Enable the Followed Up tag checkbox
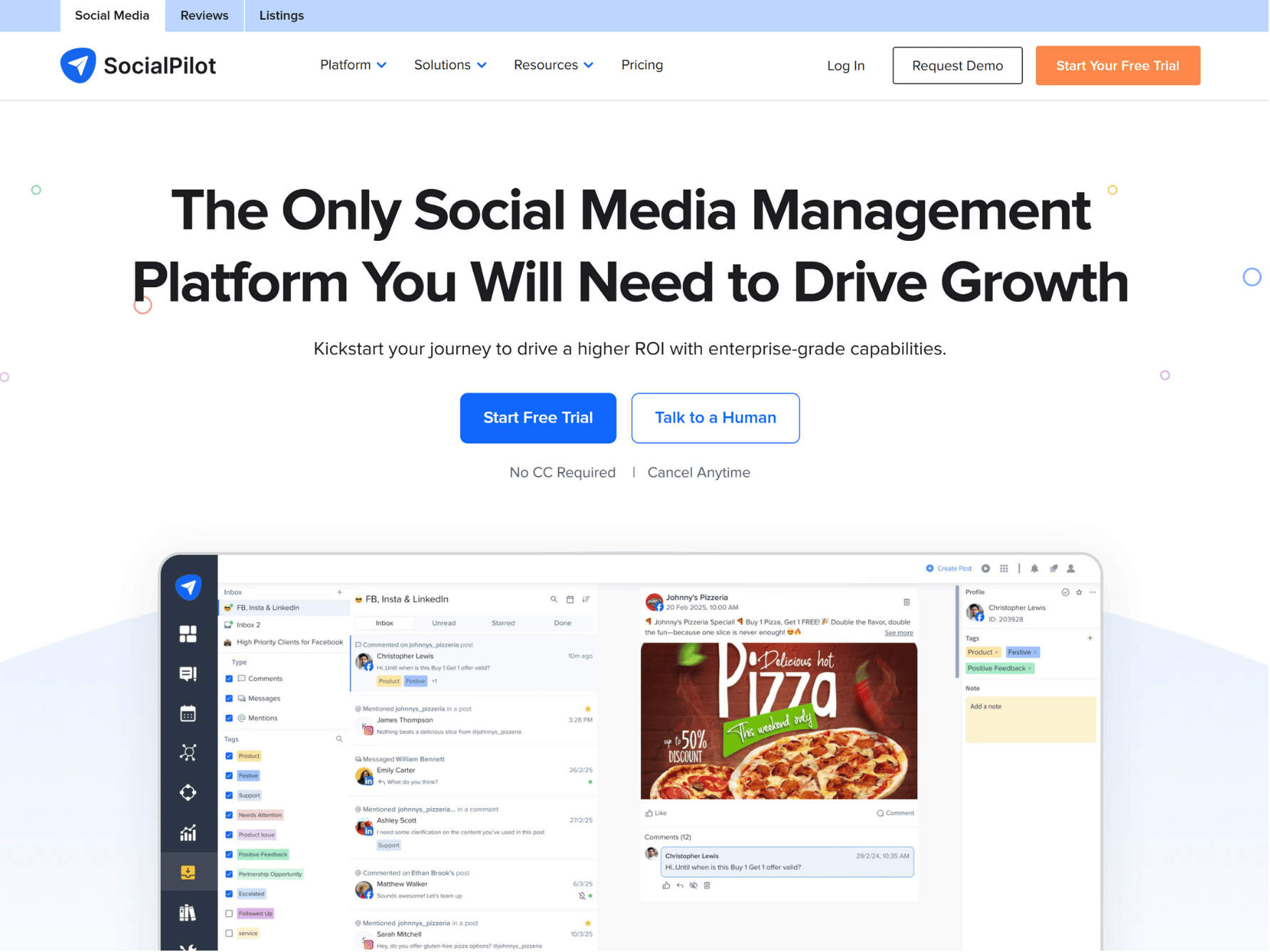 pyautogui.click(x=229, y=914)
